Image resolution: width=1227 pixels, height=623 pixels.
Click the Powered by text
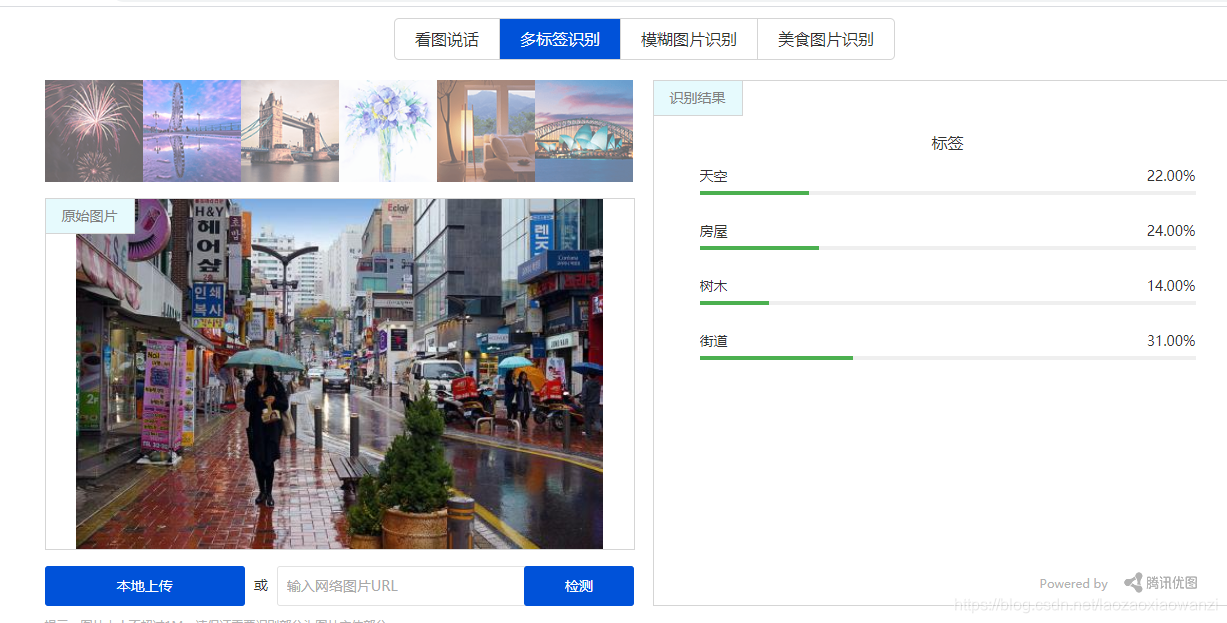pos(1073,584)
